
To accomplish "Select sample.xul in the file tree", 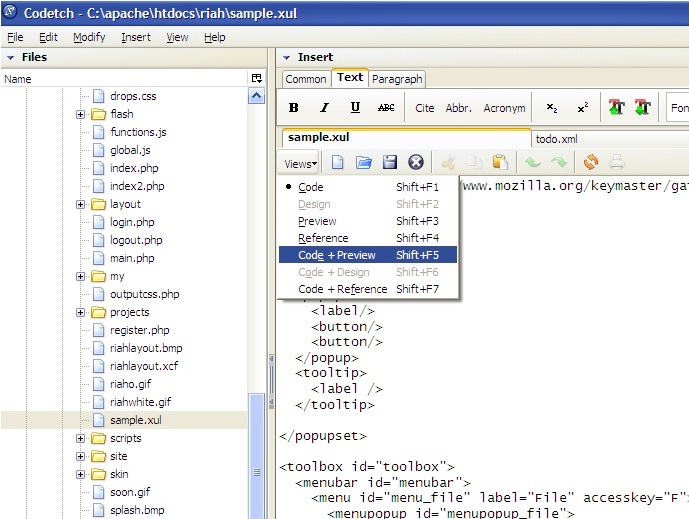I will coord(136,420).
